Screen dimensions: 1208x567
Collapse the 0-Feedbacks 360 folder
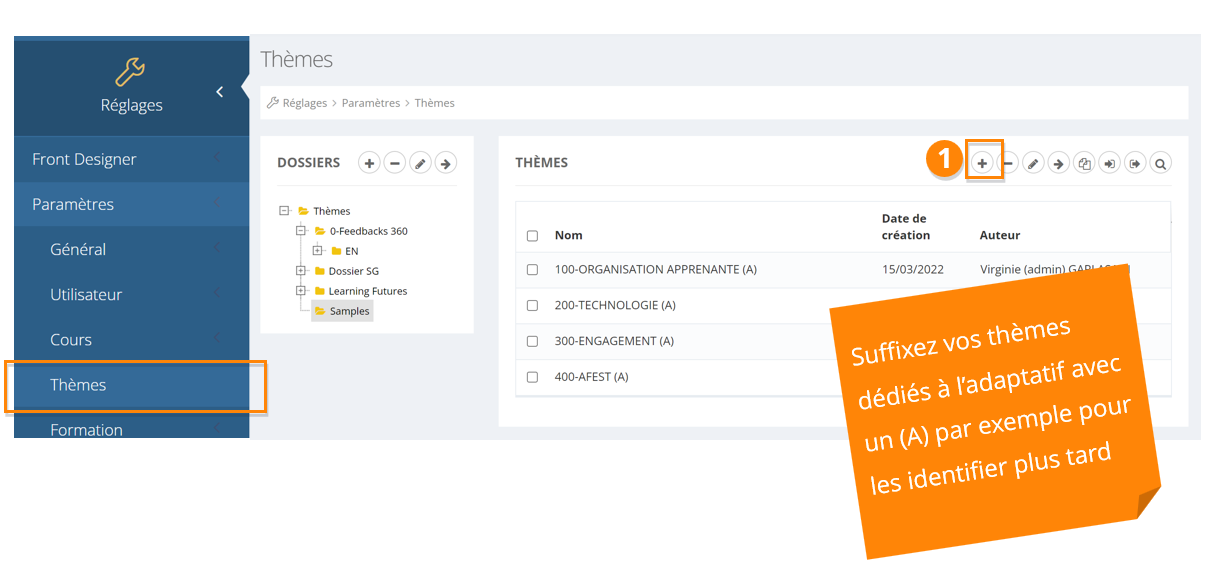[300, 231]
